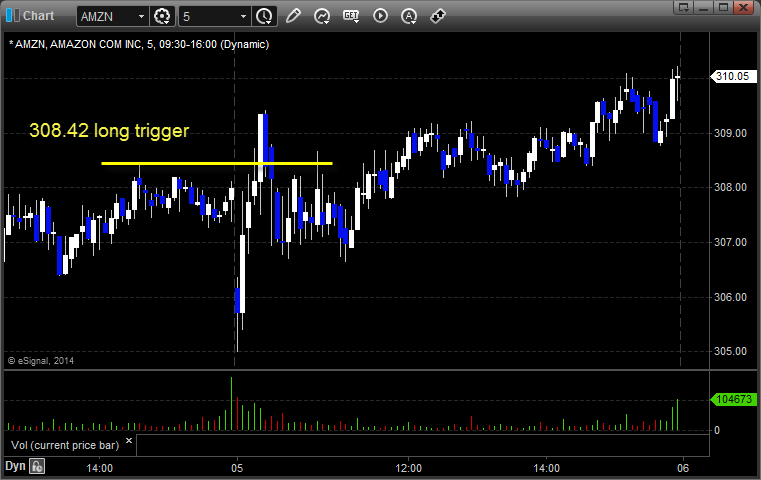Open the studies chart-line icon
Image resolution: width=761 pixels, height=480 pixels.
[322, 16]
